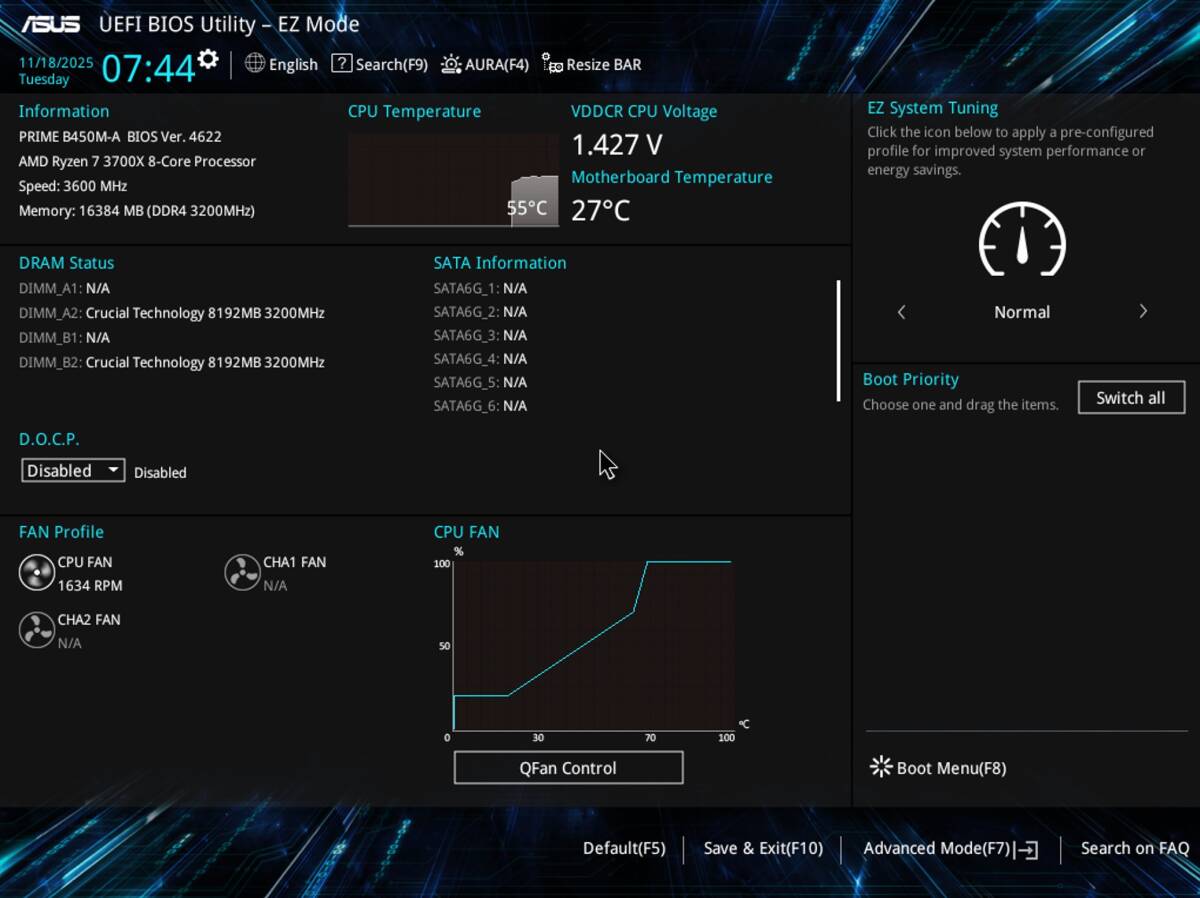
Task: Click the SATA6G_1 entry
Action: [480, 288]
